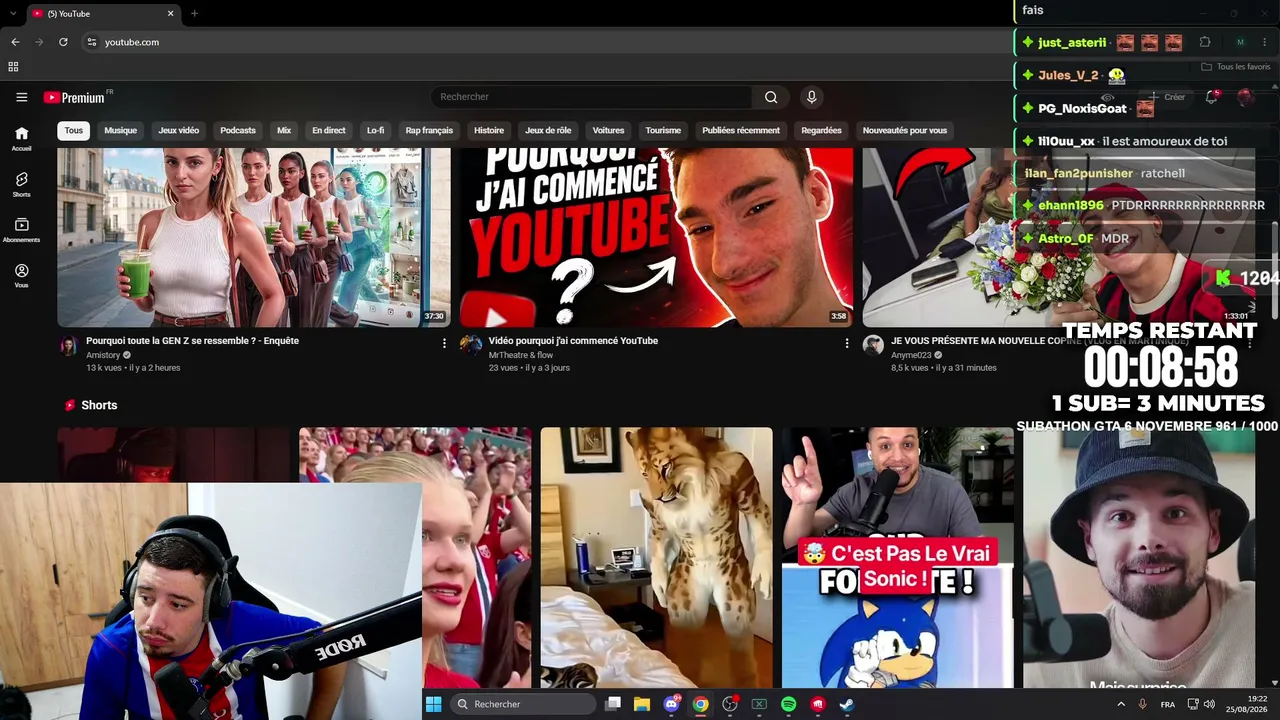
Task: Open the MrTheatre & flow channel avatar
Action: point(471,346)
